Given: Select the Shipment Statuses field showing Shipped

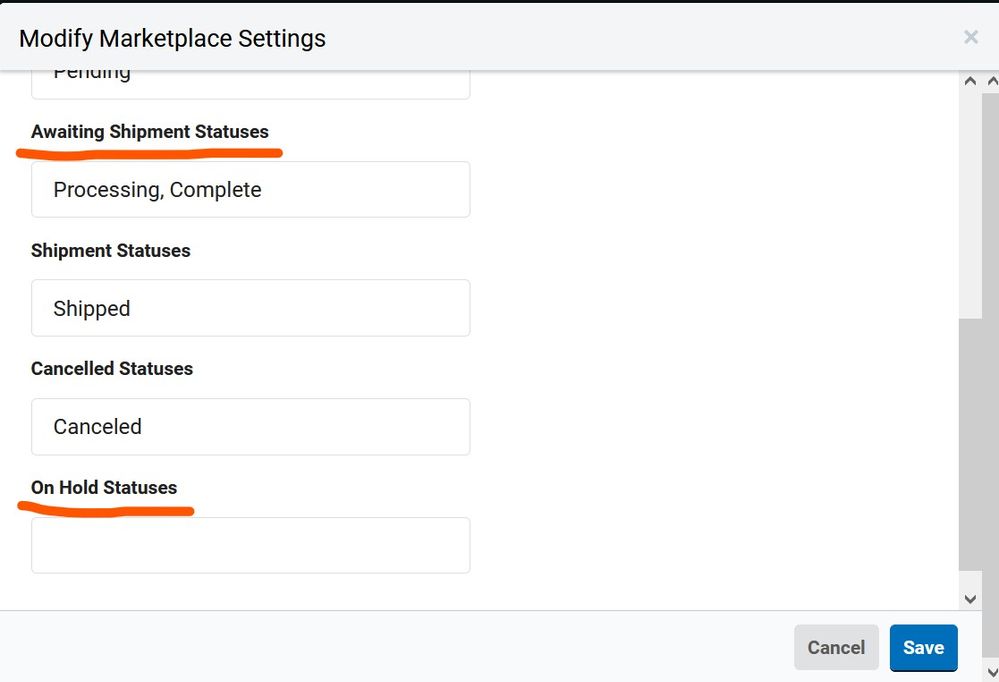Looking at the screenshot, I should pyautogui.click(x=250, y=308).
